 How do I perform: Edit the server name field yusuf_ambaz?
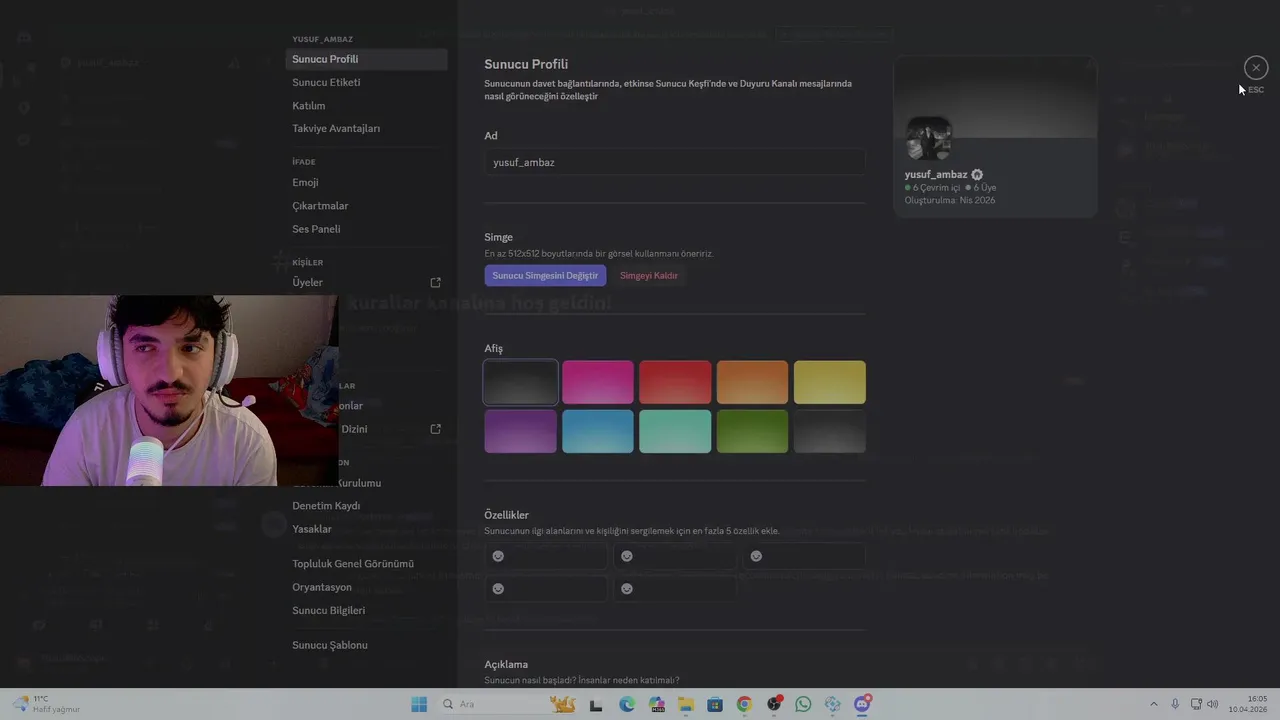tap(675, 162)
